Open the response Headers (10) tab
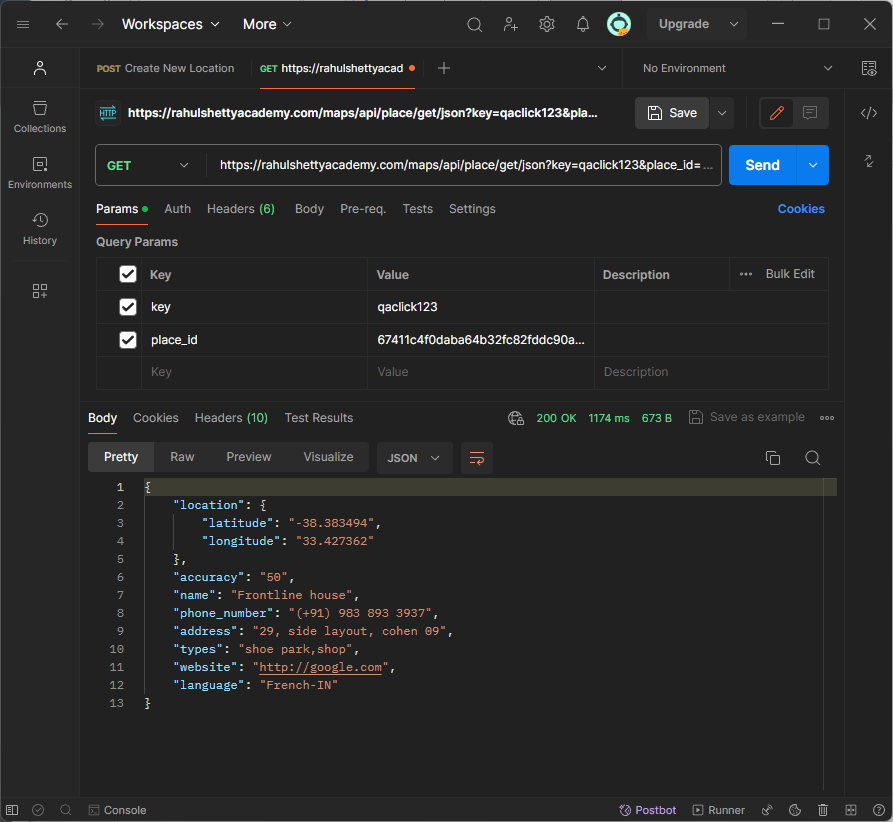 tap(231, 418)
